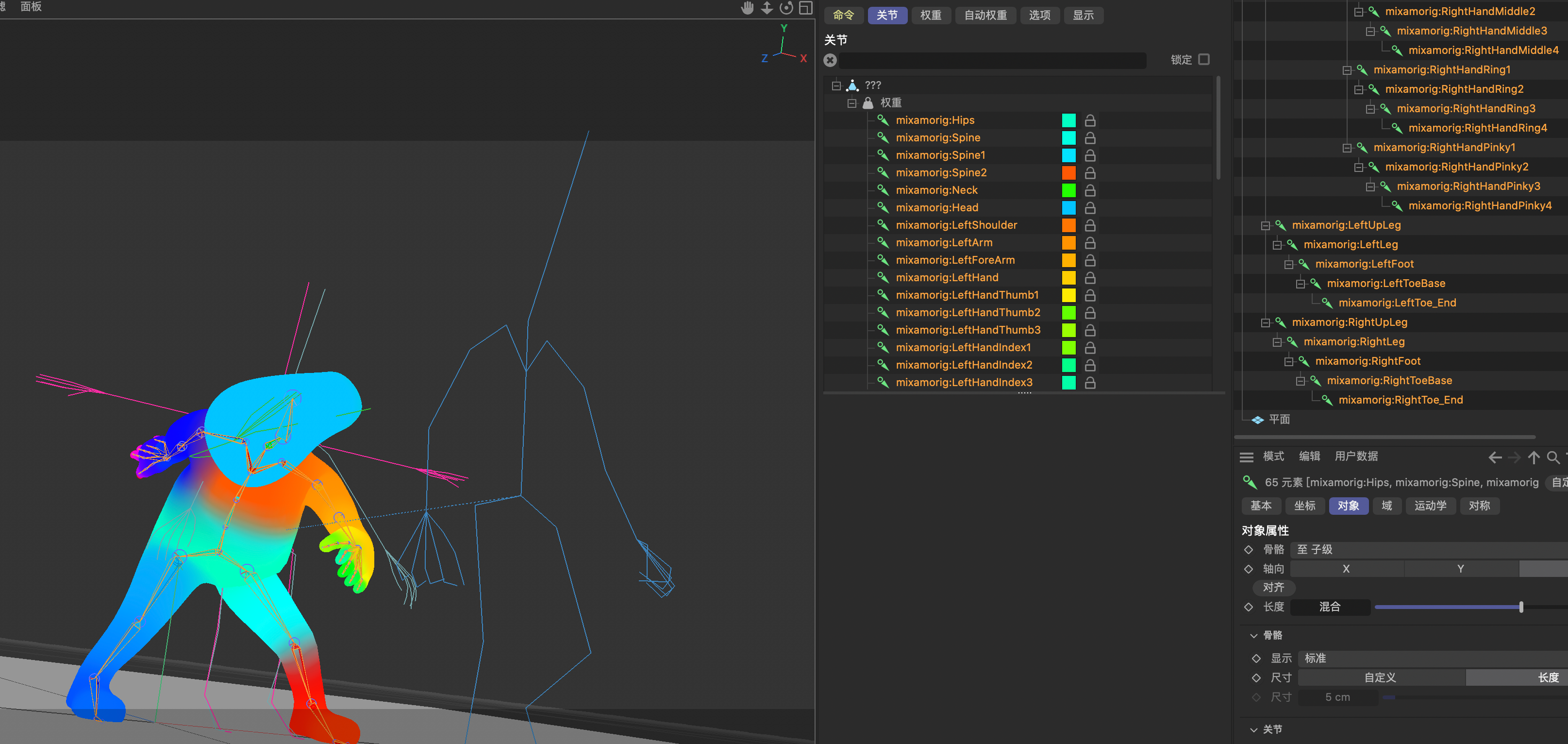
Task: Go up one level in attribute manager
Action: coord(1534,457)
